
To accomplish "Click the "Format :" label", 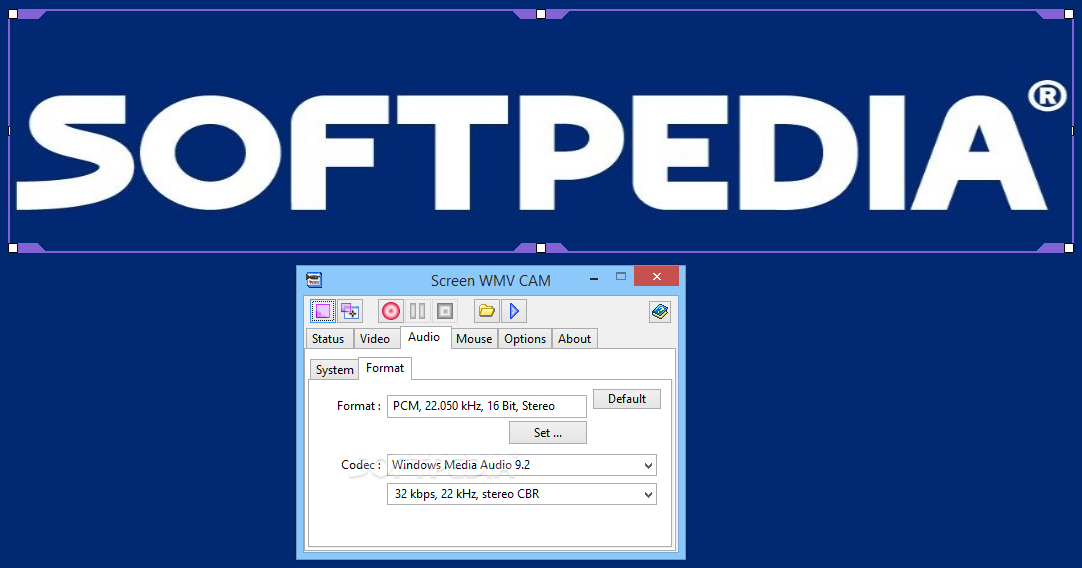I will click(359, 406).
